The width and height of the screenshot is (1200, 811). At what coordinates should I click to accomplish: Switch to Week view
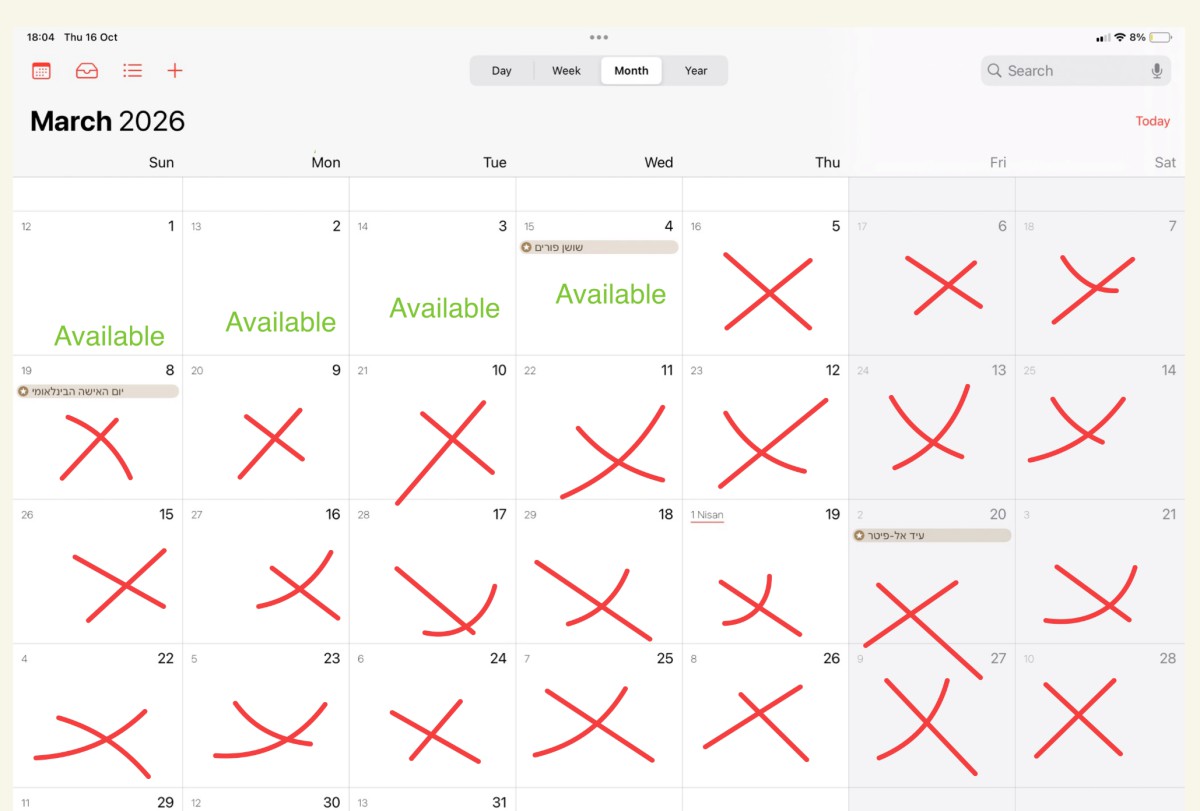coord(566,71)
